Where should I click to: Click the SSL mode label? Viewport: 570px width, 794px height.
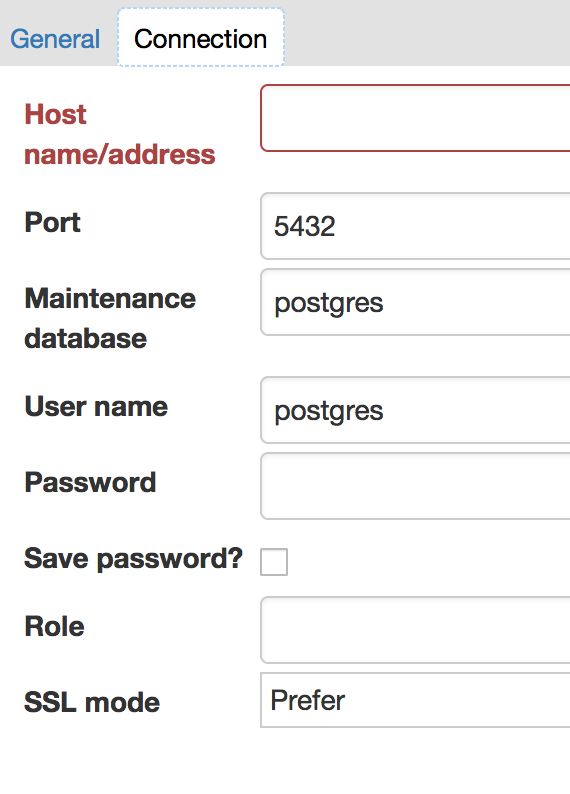92,702
